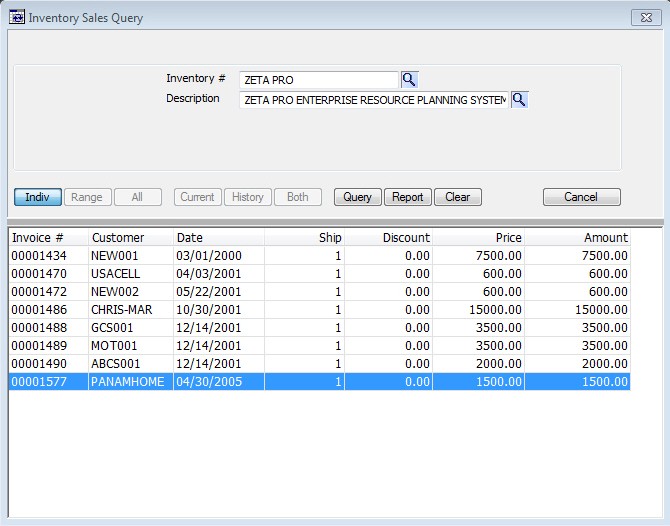This screenshot has width=670, height=526.
Task: Choose the Both records option
Action: [298, 197]
